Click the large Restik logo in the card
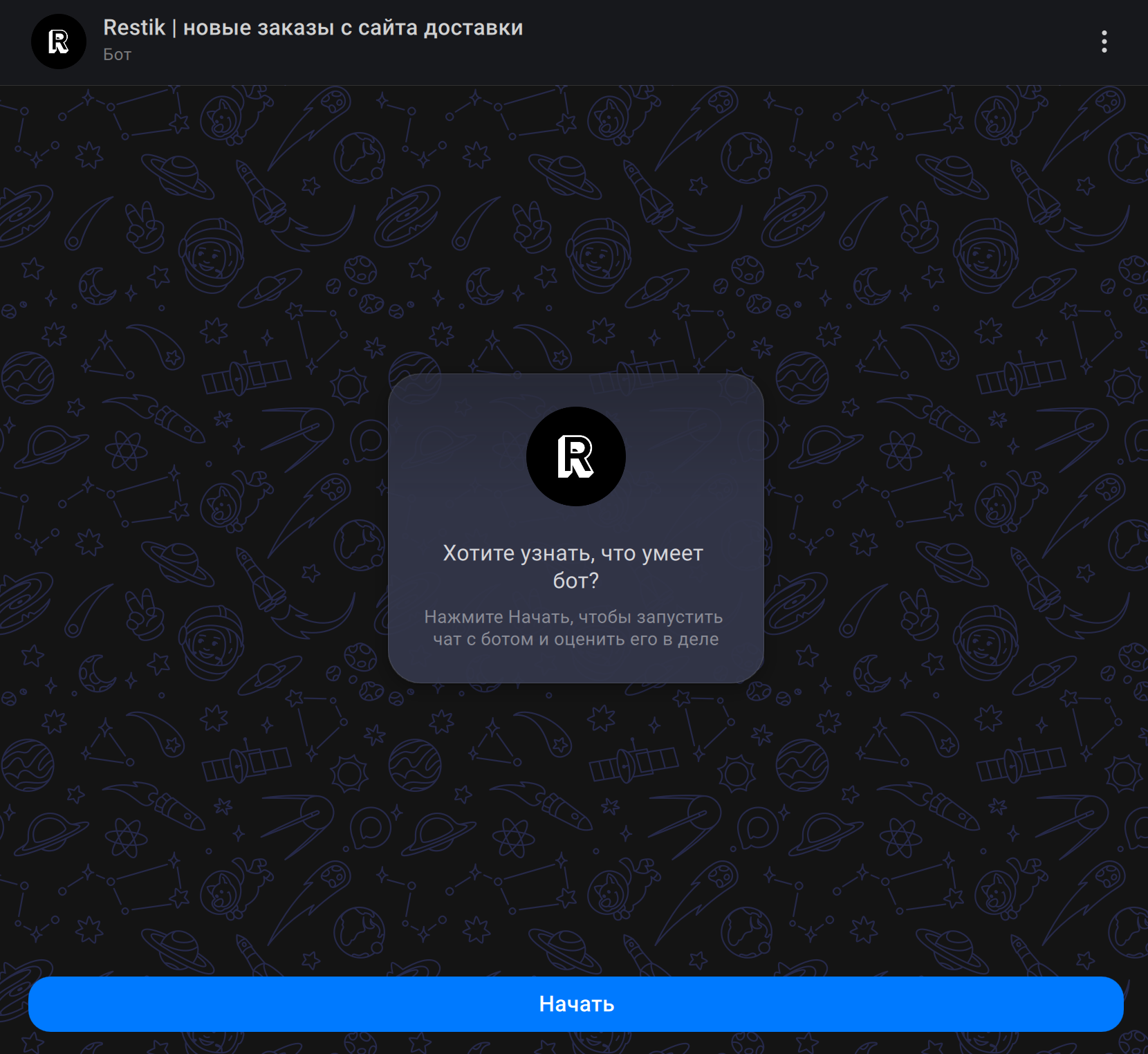This screenshot has width=1148, height=1054. 575,456
